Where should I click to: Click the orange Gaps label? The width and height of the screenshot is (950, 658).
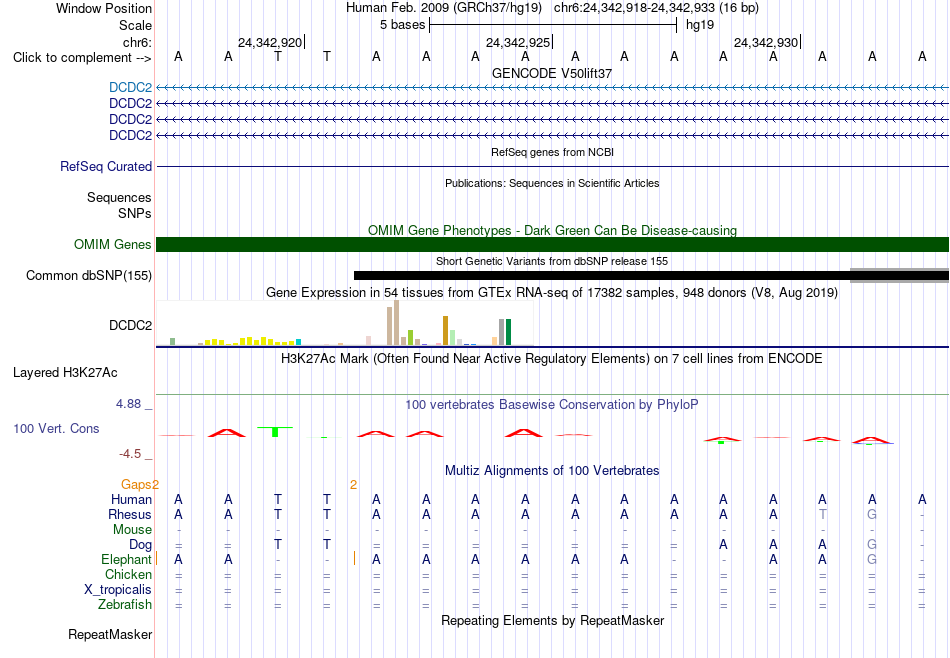136,484
